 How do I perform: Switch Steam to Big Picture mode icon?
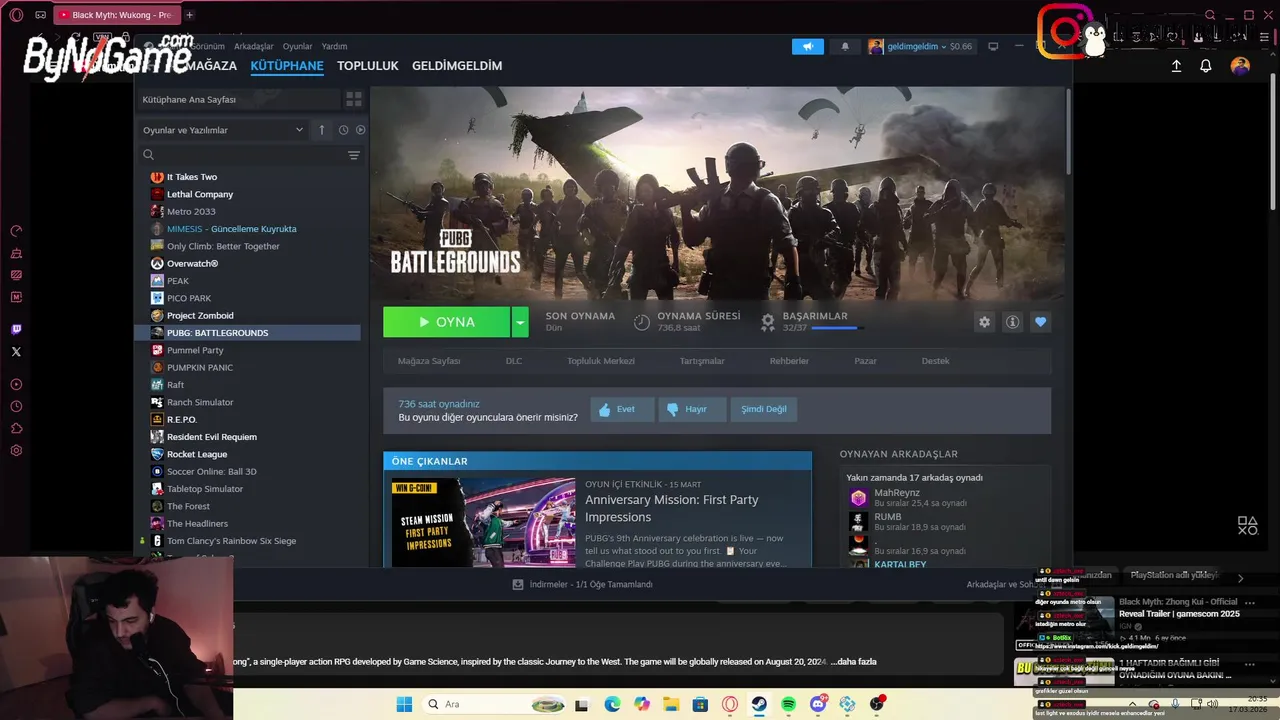(x=993, y=46)
